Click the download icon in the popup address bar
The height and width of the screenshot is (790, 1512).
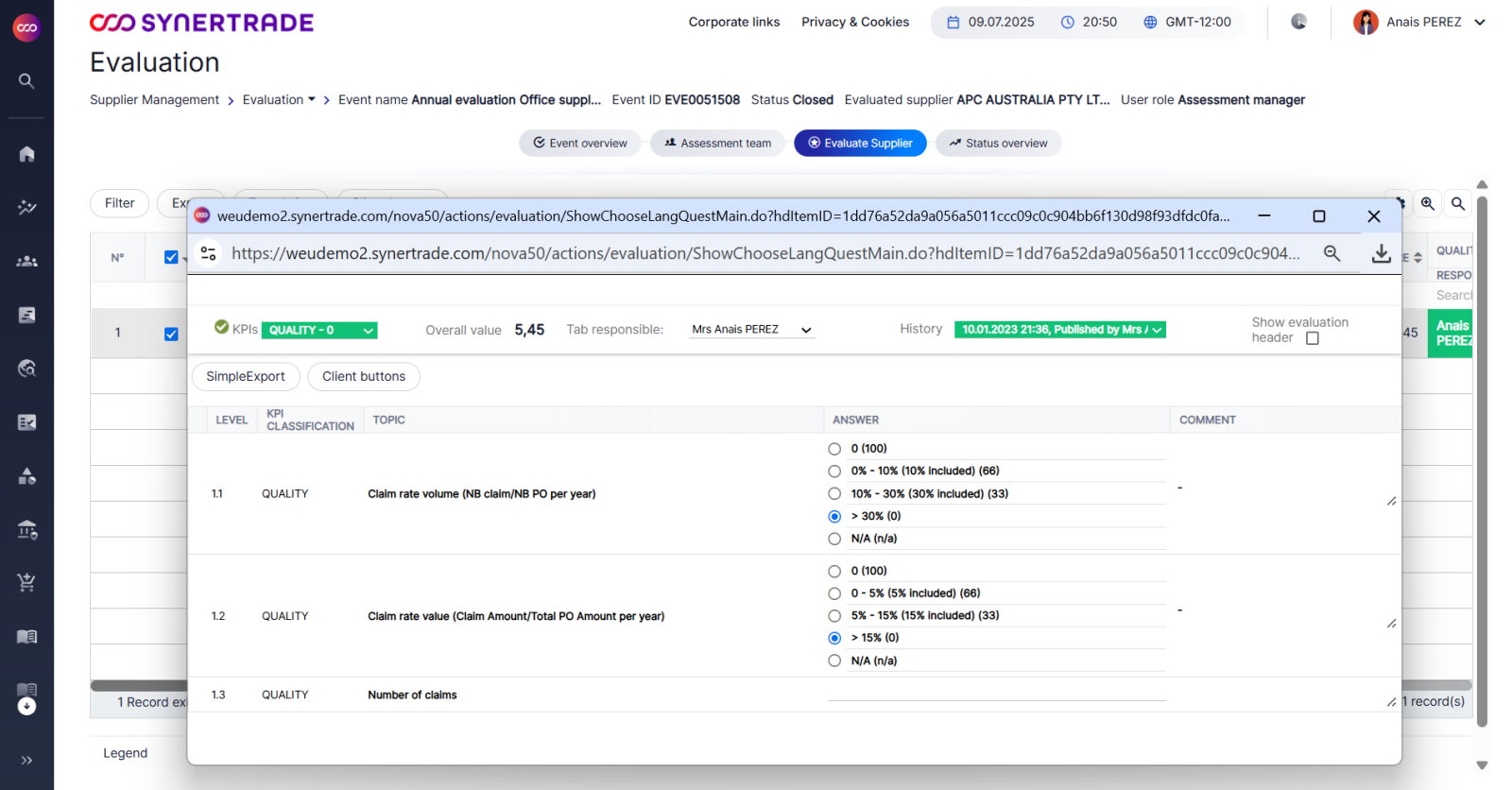[x=1381, y=253]
